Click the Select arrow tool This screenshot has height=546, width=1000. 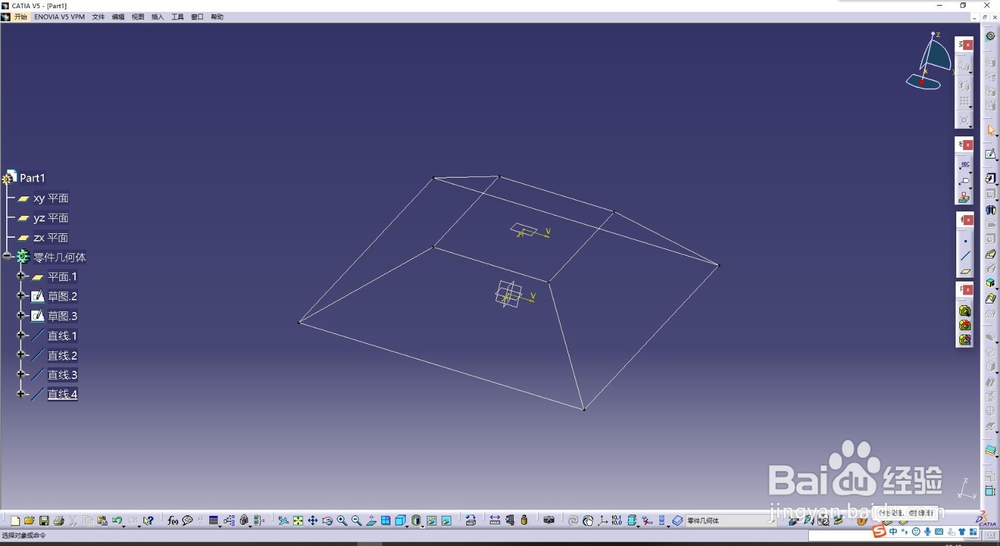pyautogui.click(x=990, y=131)
